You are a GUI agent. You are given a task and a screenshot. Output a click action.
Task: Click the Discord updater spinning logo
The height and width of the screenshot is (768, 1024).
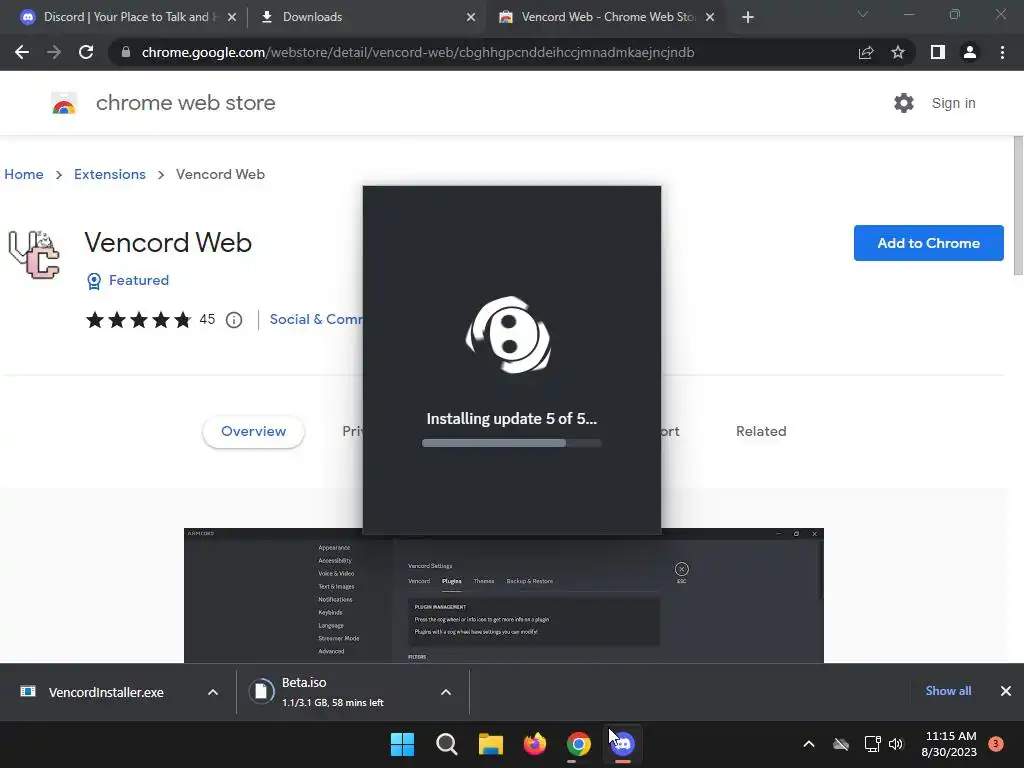(509, 335)
